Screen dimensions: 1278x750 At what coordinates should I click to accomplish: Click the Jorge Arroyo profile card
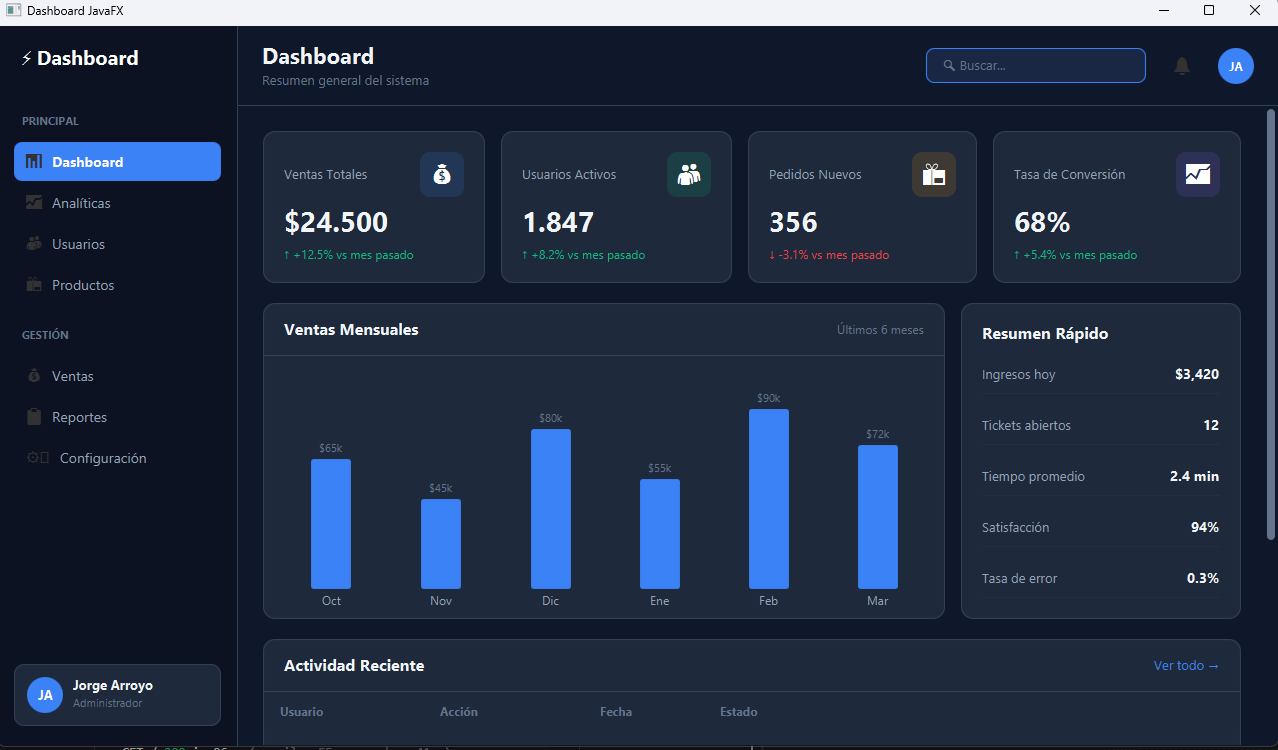[x=117, y=694]
